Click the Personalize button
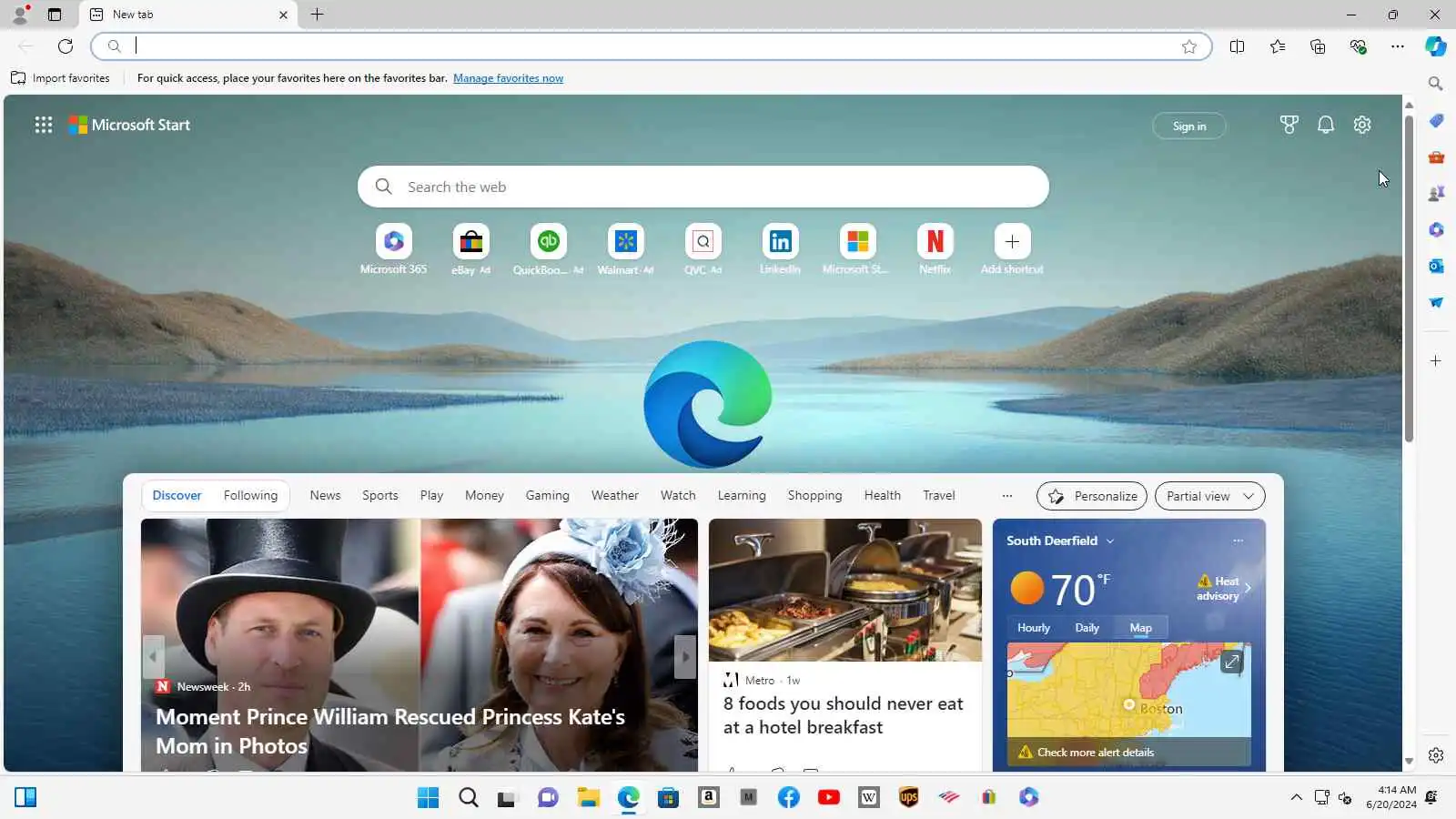 1091,496
